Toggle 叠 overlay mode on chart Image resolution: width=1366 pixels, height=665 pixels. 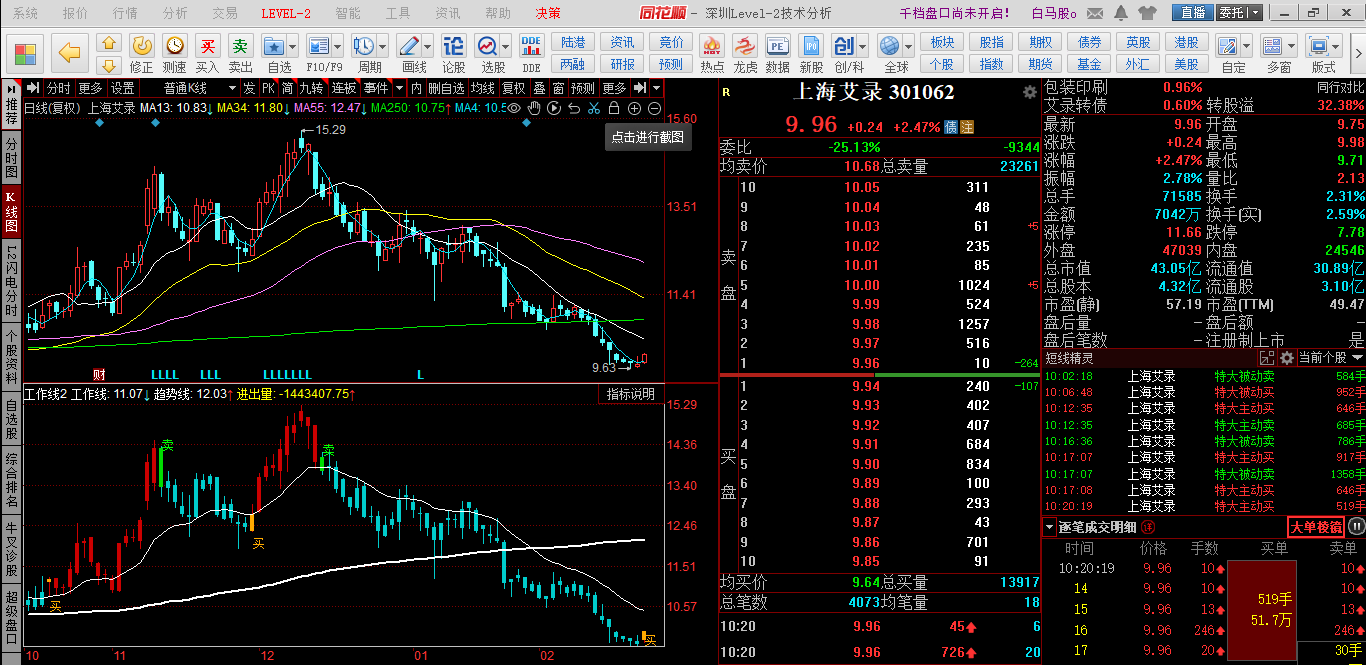pyautogui.click(x=540, y=88)
